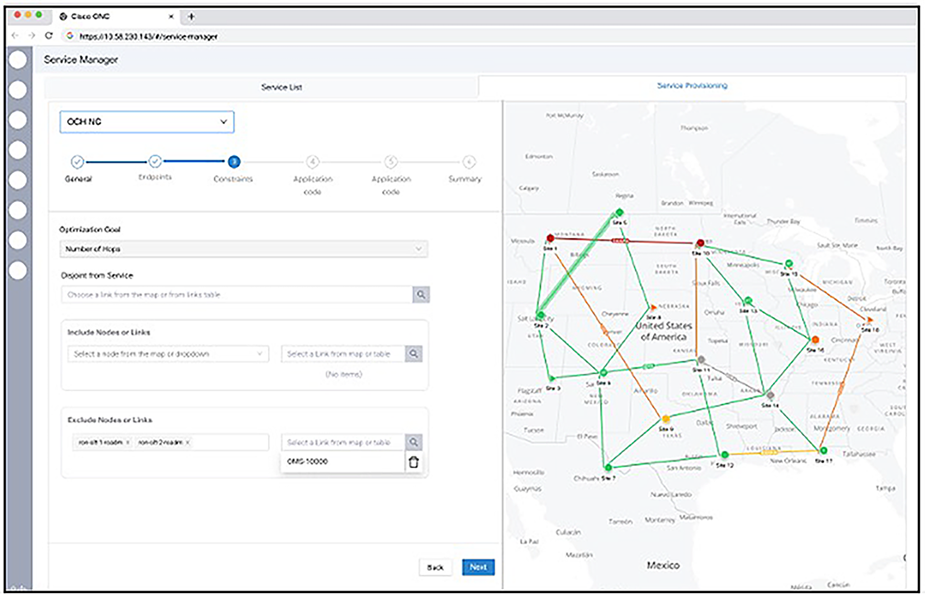Viewport: 925px width, 598px height.
Task: Select the green Site 3 node
Action: [x=552, y=378]
